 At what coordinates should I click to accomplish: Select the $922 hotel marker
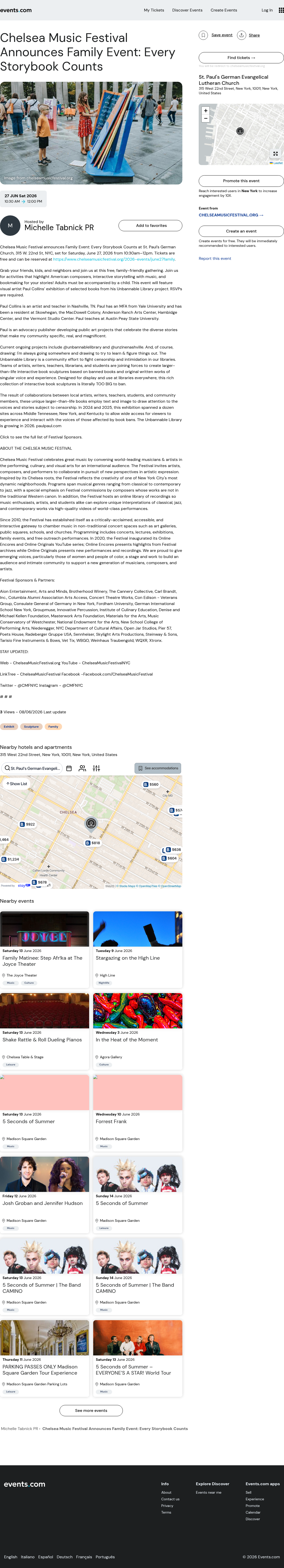point(27,824)
